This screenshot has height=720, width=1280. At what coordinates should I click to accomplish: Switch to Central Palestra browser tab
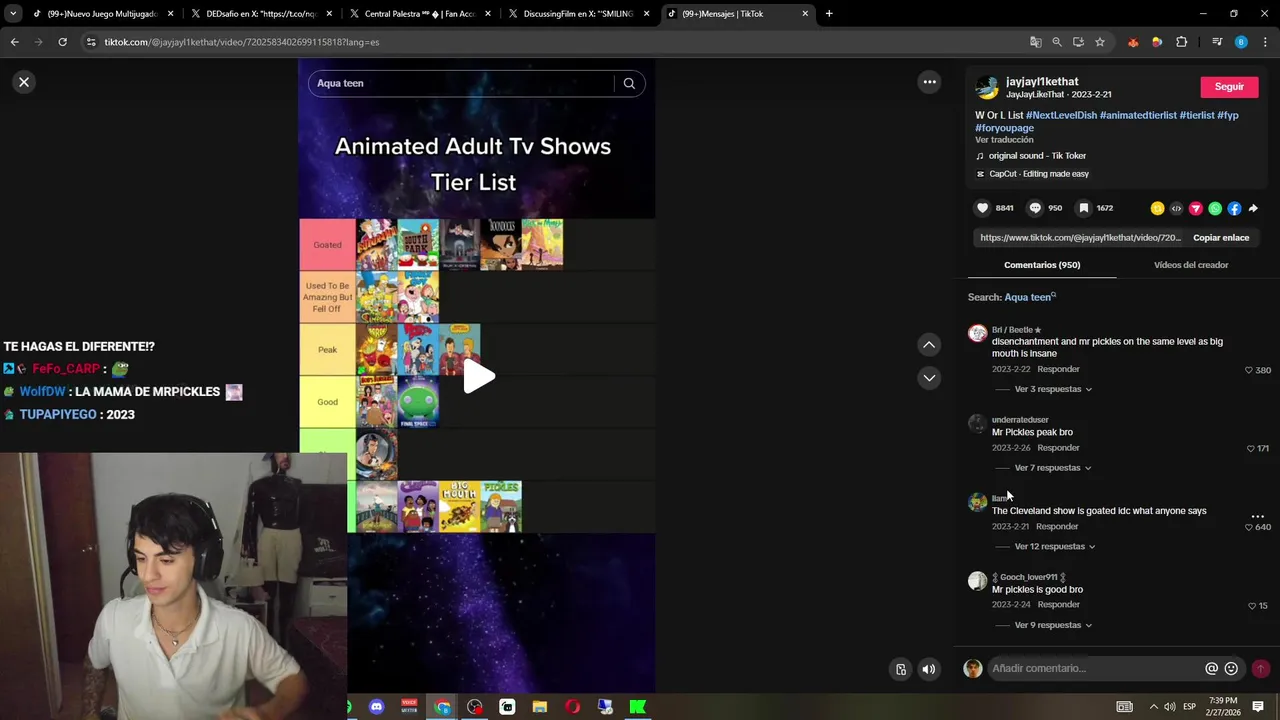point(419,14)
